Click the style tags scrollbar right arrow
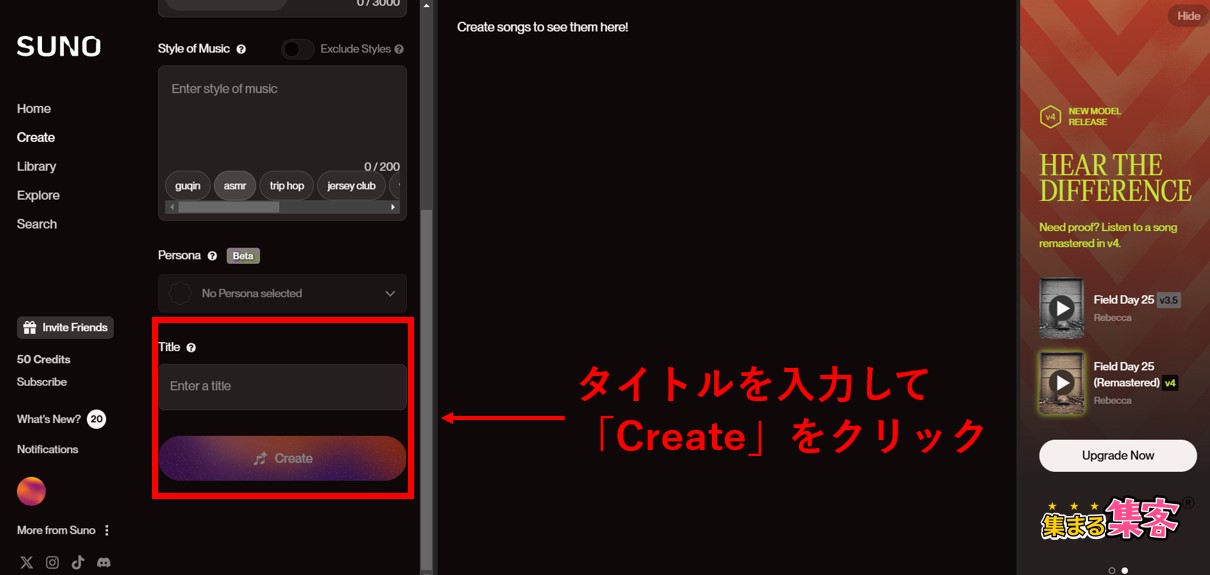 (393, 207)
